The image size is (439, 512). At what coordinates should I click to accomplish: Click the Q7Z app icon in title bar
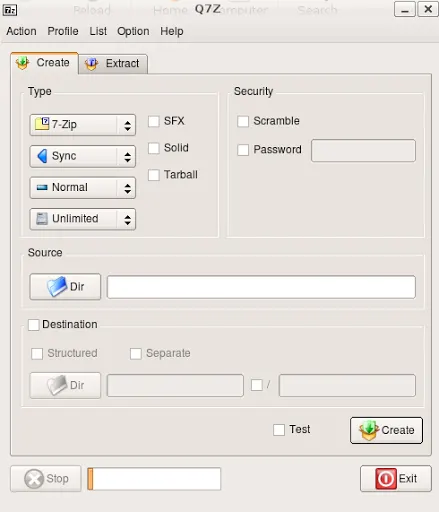(x=10, y=10)
